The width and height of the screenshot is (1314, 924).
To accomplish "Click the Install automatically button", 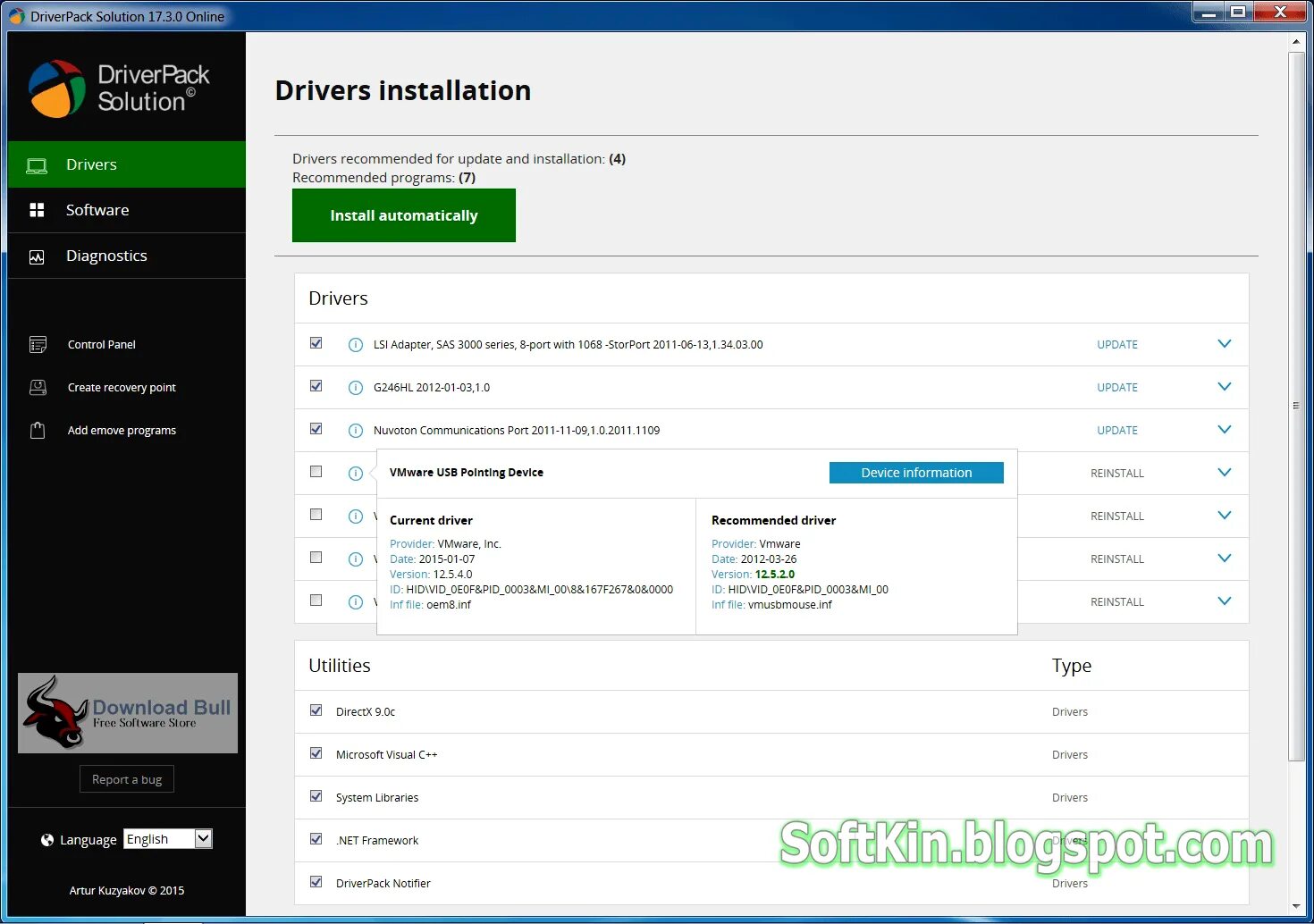I will click(404, 215).
